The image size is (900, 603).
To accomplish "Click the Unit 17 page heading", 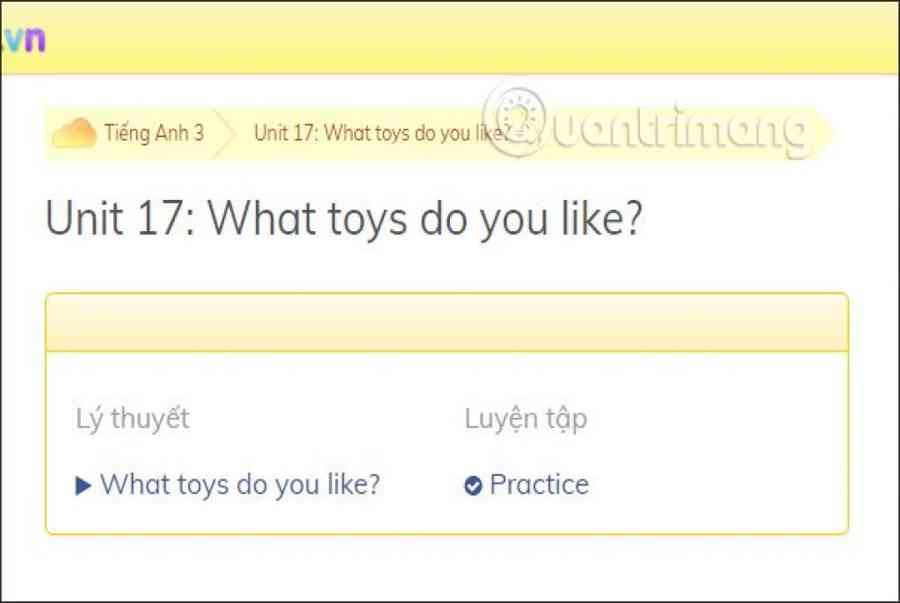I will [x=343, y=220].
